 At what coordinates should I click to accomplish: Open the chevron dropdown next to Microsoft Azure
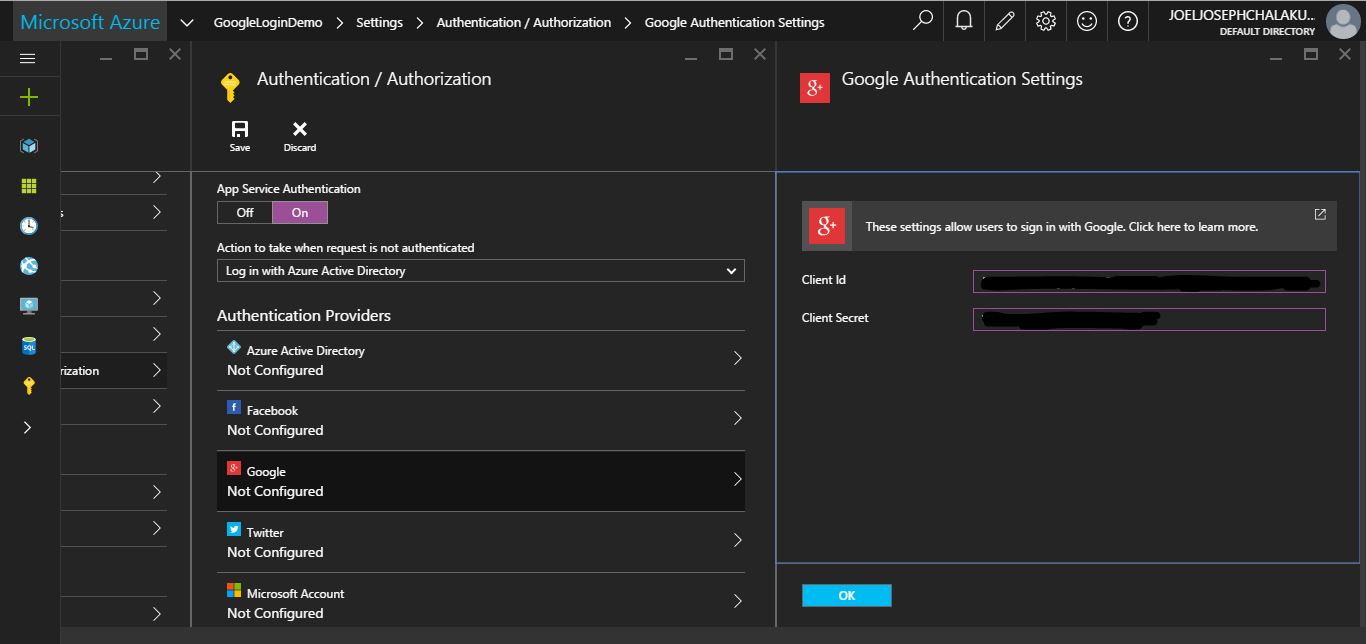click(x=187, y=22)
